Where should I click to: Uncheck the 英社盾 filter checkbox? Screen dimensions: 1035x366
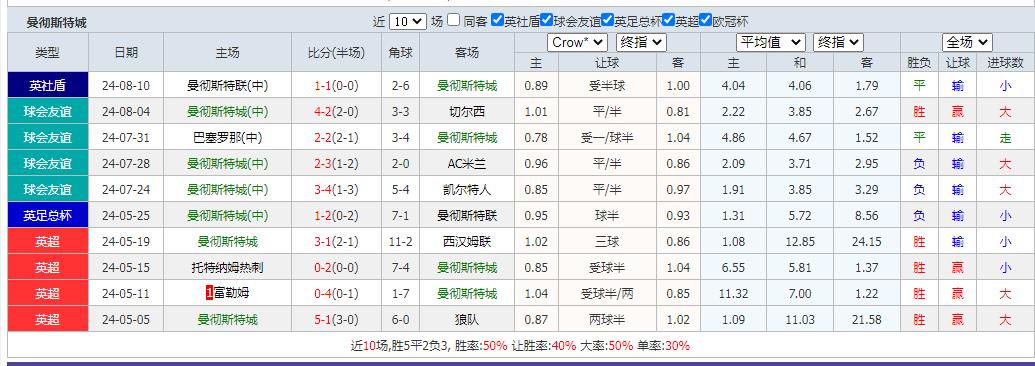point(498,20)
